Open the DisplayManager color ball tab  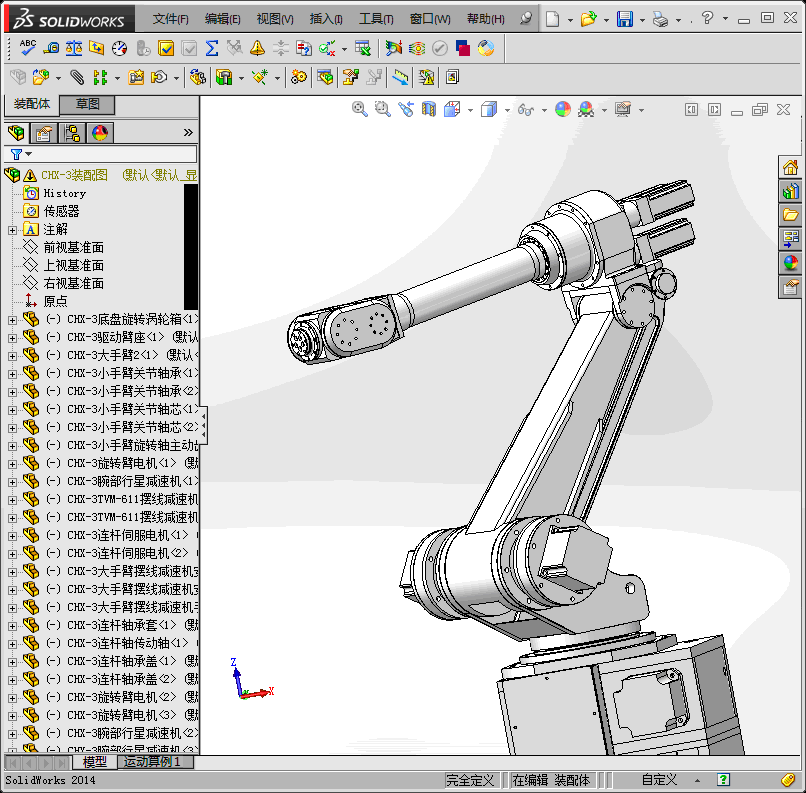[100, 133]
